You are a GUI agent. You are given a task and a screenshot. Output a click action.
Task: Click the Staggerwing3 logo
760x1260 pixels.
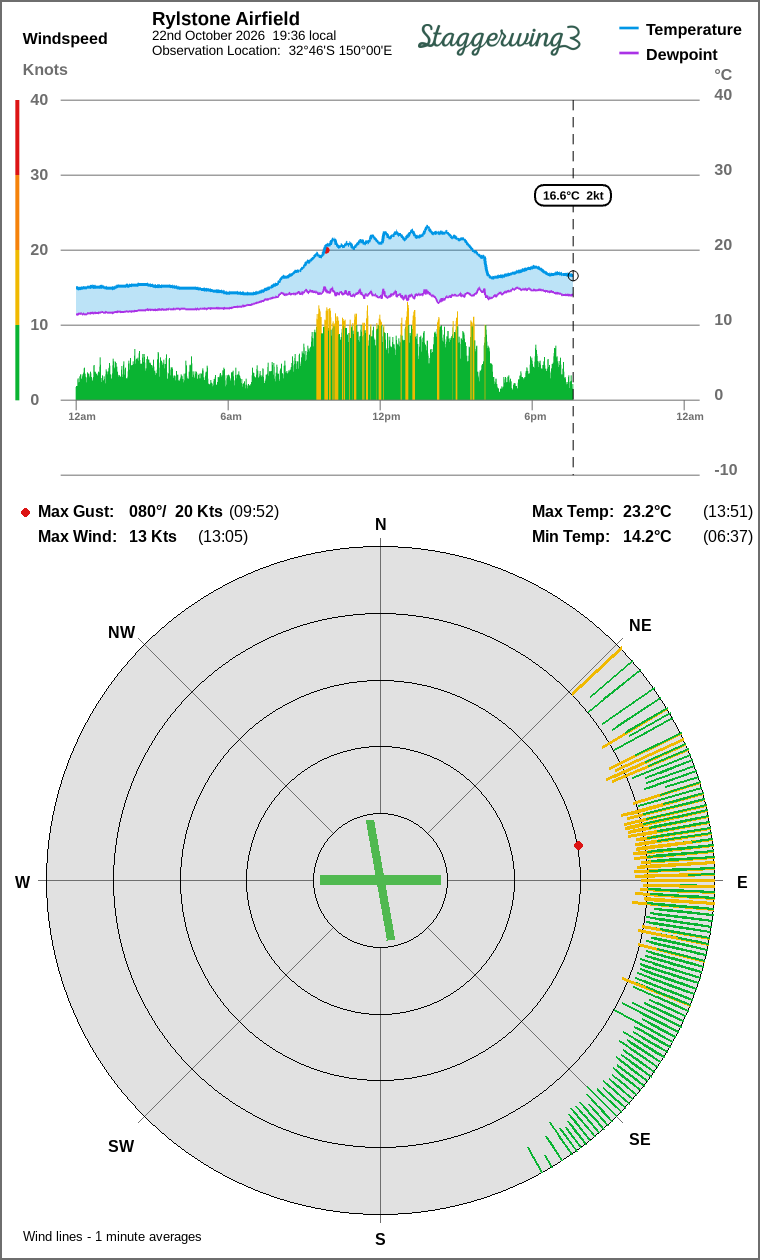click(499, 38)
